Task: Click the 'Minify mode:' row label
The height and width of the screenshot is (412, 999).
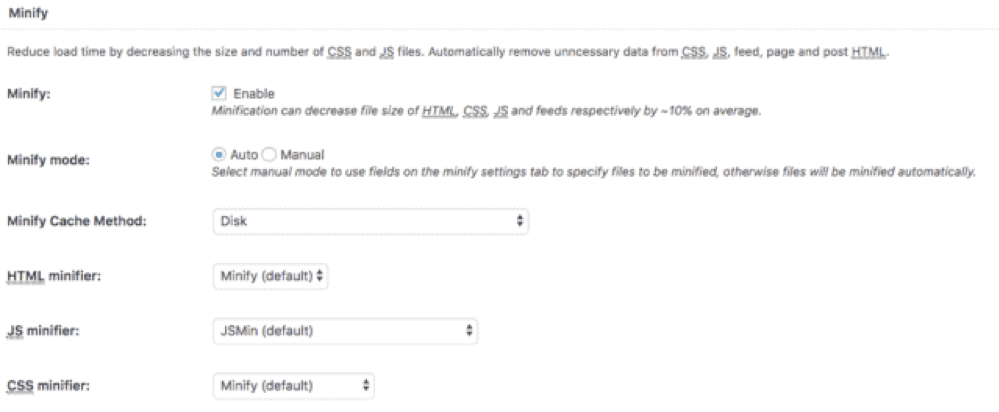Action: pos(47,161)
